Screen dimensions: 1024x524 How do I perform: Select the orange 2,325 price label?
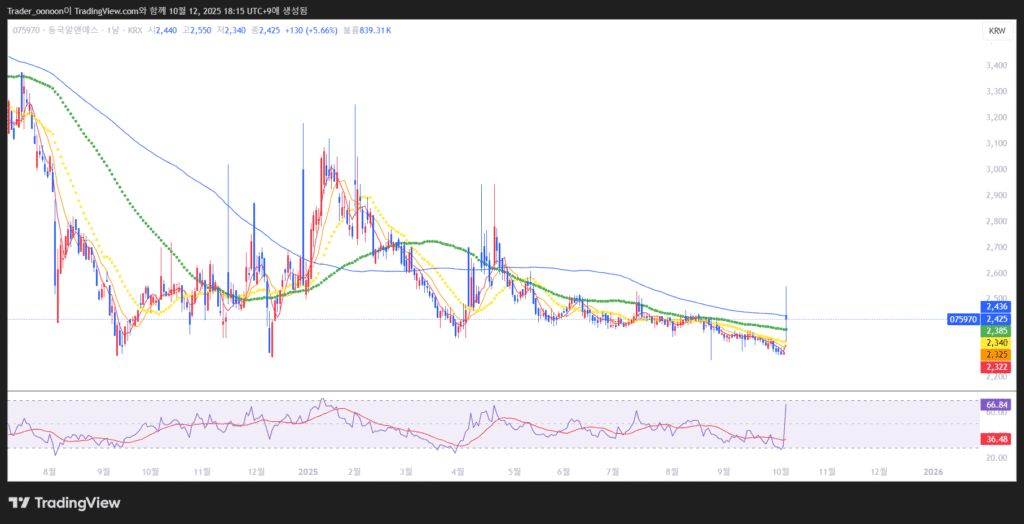996,355
